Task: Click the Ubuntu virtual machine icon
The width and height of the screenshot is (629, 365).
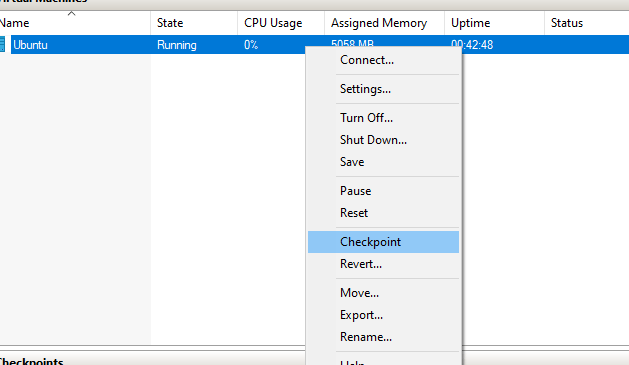Action: coord(2,44)
